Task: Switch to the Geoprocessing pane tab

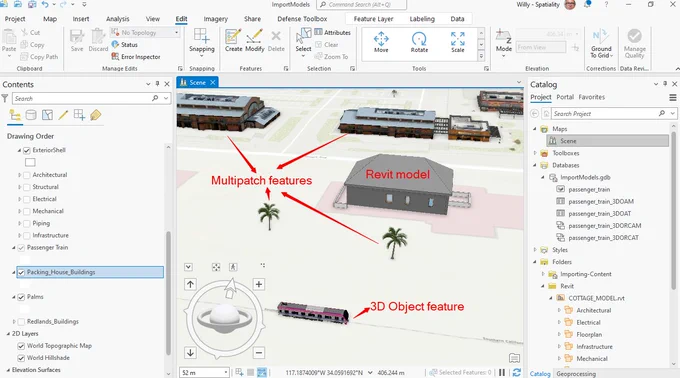Action: 576,374
